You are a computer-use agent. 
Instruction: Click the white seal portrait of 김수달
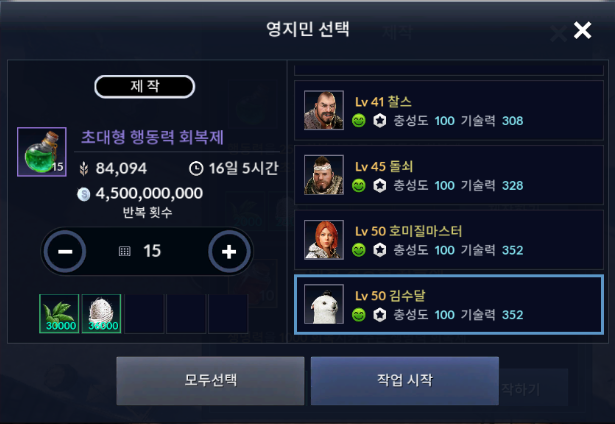(324, 304)
